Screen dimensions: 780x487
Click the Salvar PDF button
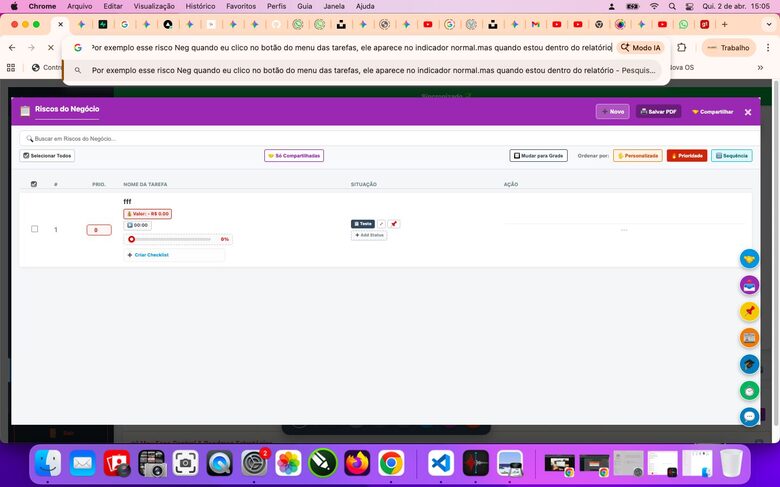point(659,112)
